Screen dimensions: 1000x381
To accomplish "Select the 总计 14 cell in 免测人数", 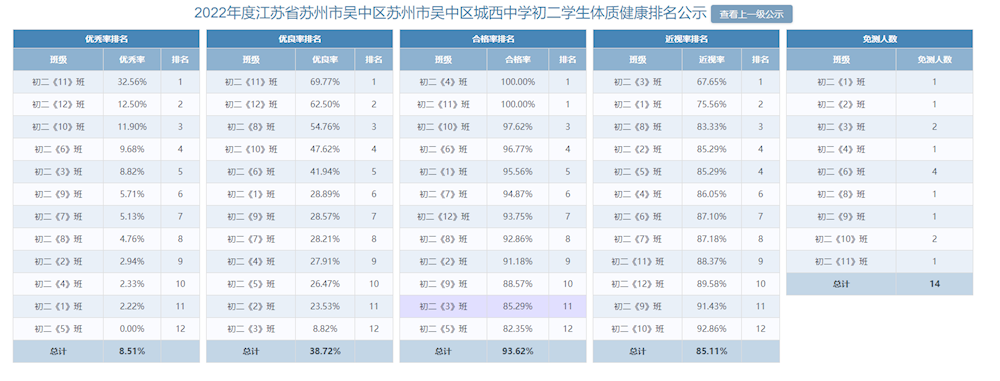I will pyautogui.click(x=934, y=284).
